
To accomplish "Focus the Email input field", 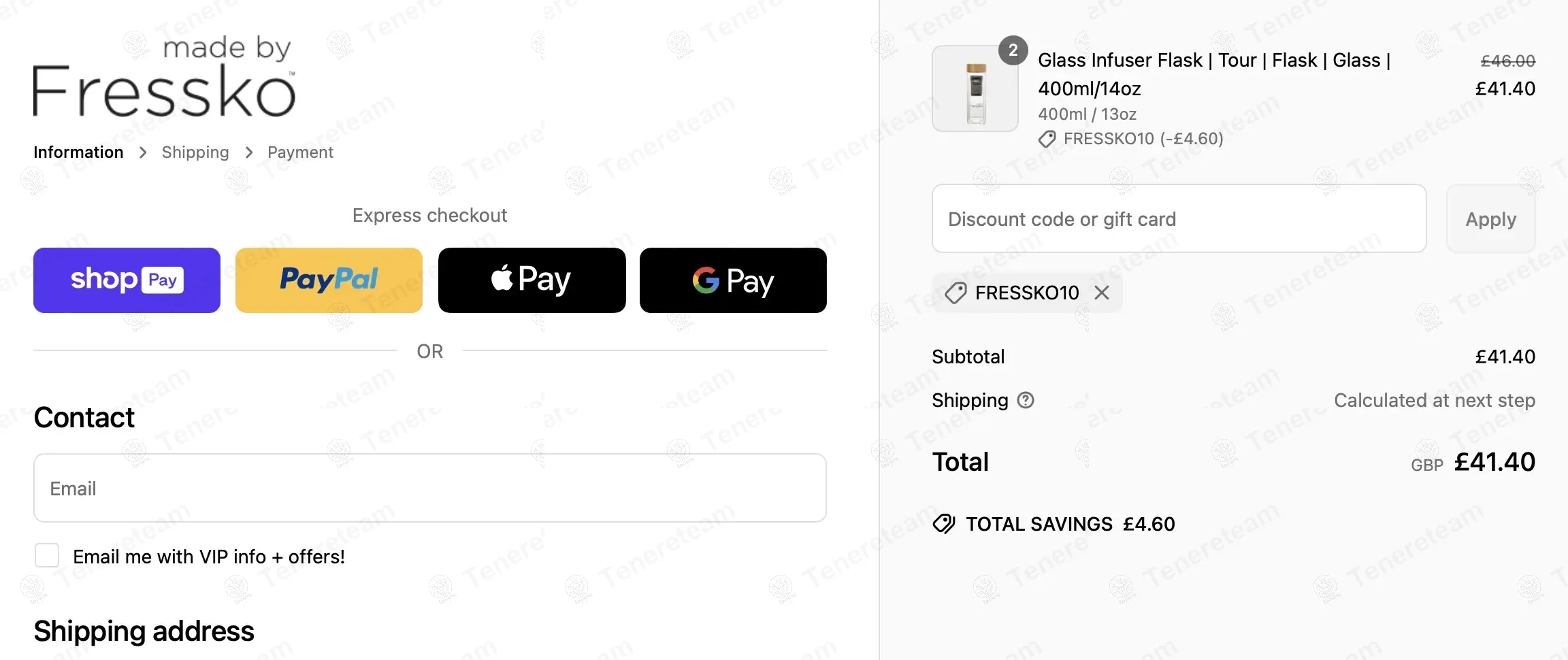I will click(429, 488).
